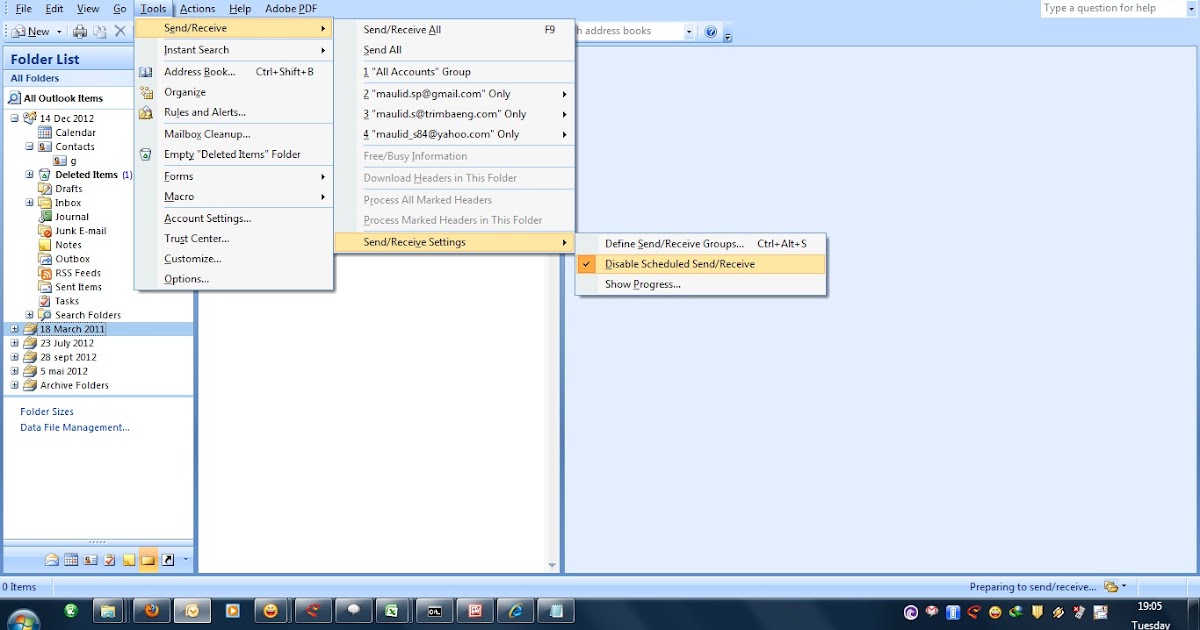Image resolution: width=1200 pixels, height=630 pixels.
Task: Collapse the Contacts folder node
Action: click(x=30, y=147)
